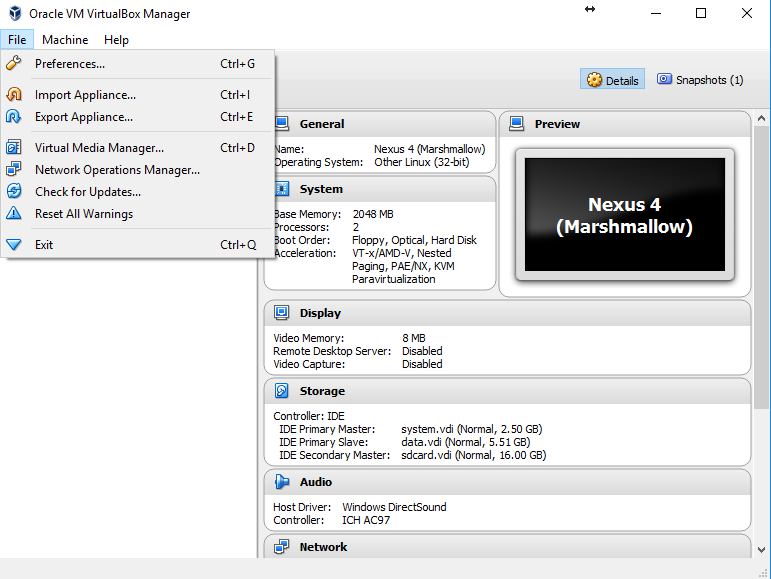The image size is (771, 579).
Task: Click the Network section header title
Action: pos(323,547)
